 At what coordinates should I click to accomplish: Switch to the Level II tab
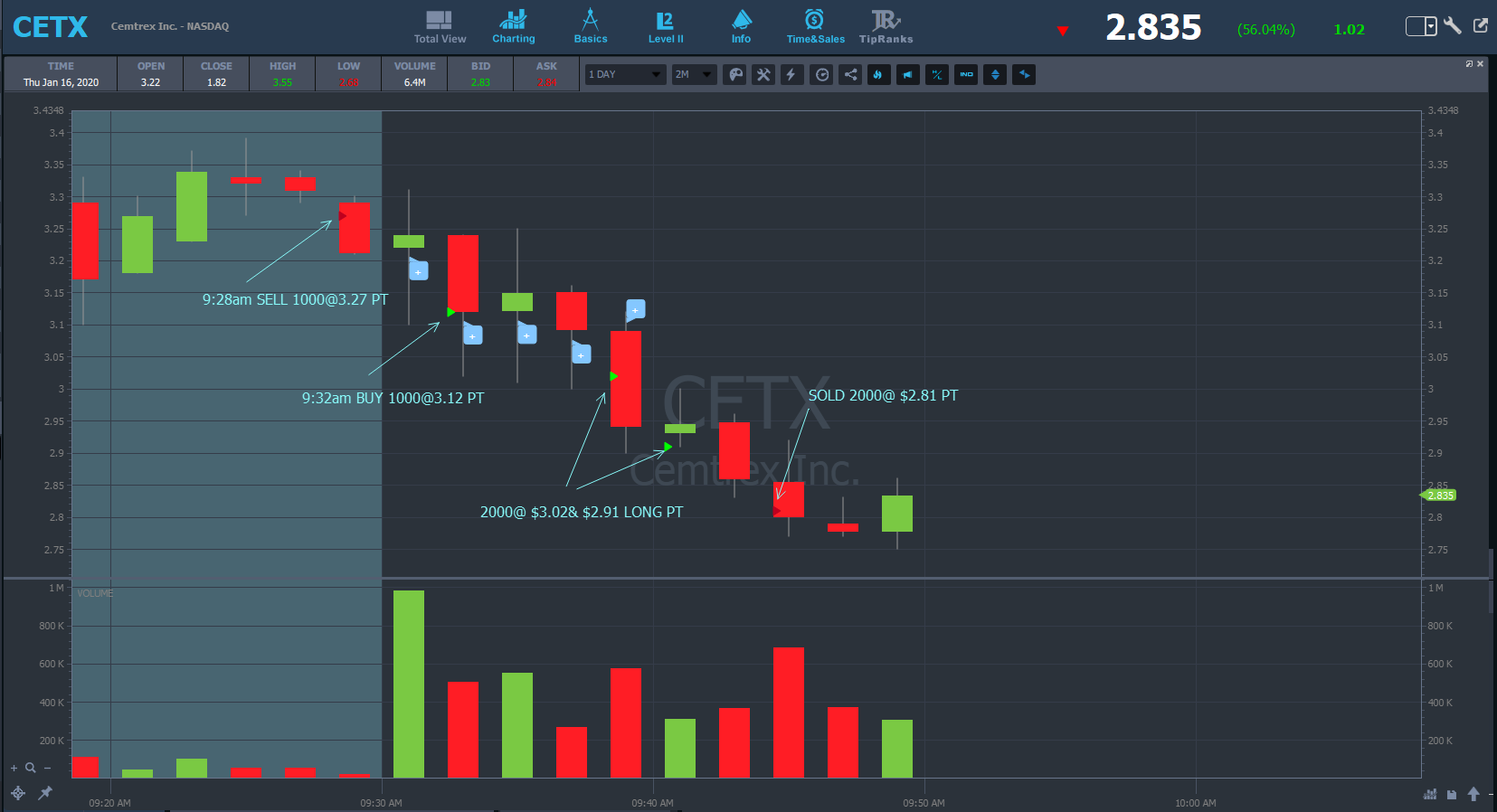(x=666, y=26)
